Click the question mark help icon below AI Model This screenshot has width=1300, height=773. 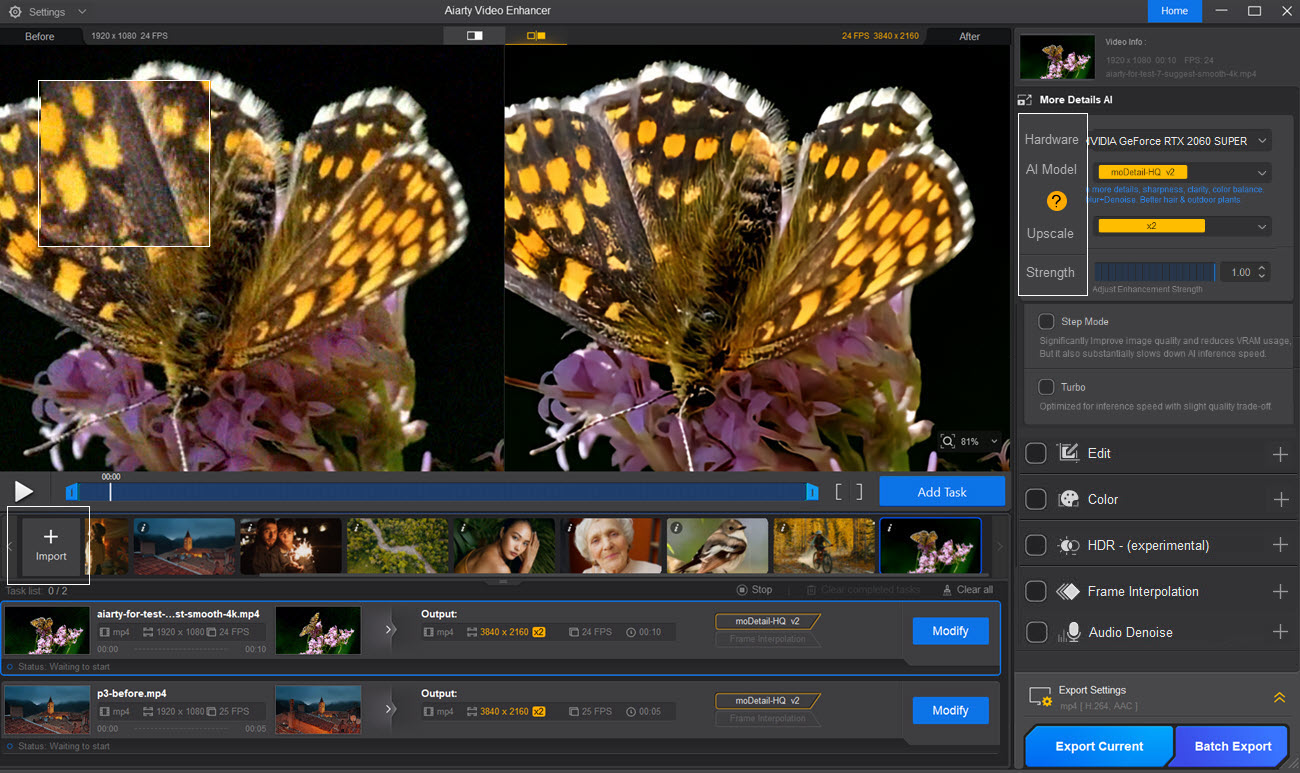[1056, 201]
